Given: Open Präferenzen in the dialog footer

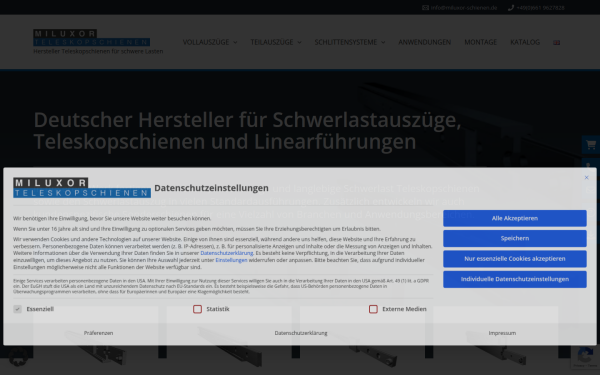Looking at the screenshot, I should (x=98, y=333).
